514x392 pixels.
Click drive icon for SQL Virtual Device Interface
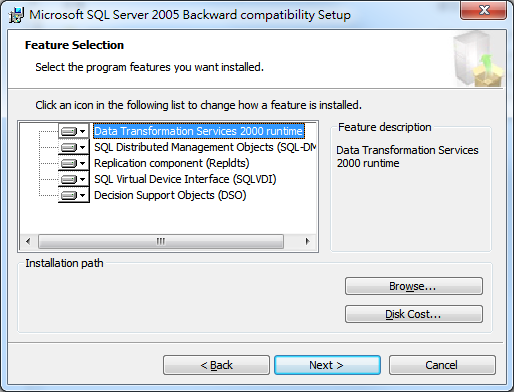coord(74,179)
